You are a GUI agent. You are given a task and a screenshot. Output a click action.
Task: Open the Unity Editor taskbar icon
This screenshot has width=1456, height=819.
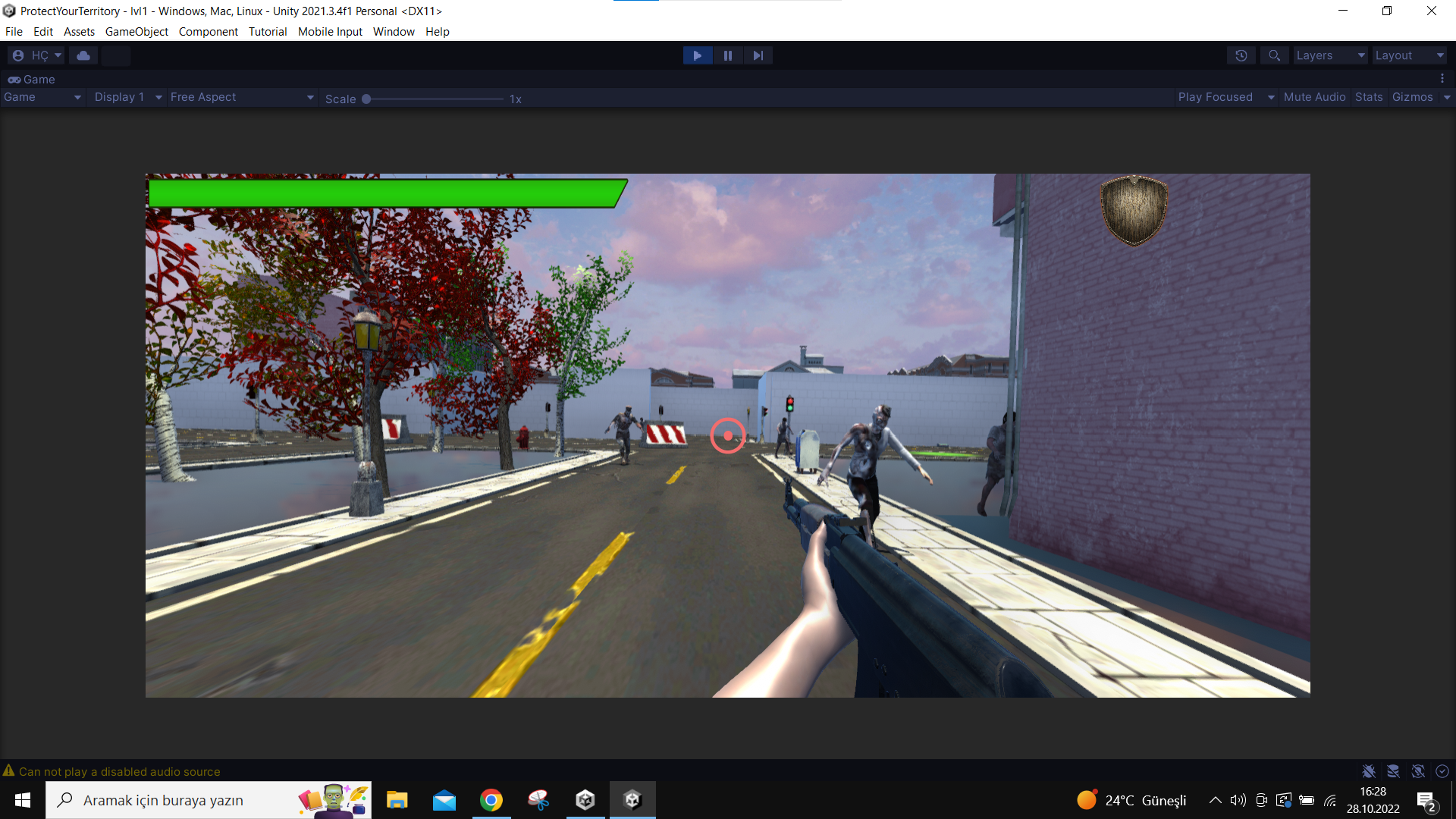[632, 800]
